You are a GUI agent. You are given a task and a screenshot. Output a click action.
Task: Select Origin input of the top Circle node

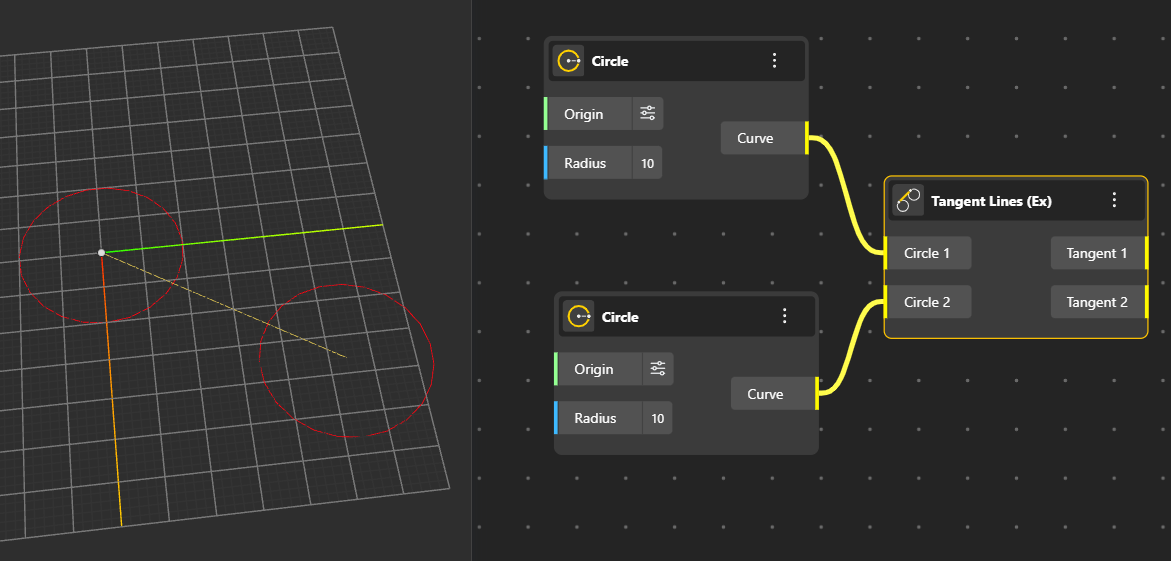click(588, 114)
